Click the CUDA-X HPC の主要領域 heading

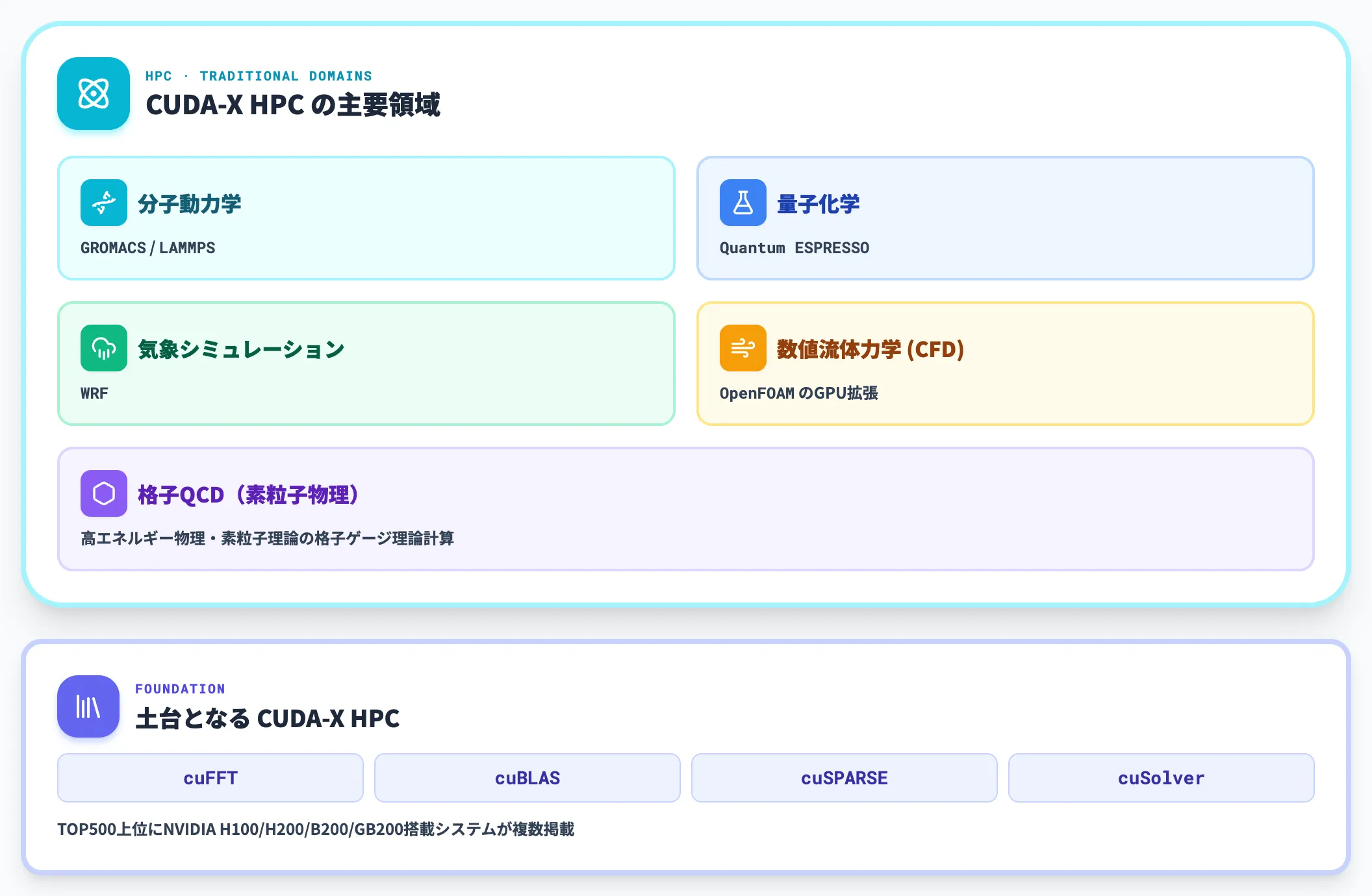tap(292, 105)
